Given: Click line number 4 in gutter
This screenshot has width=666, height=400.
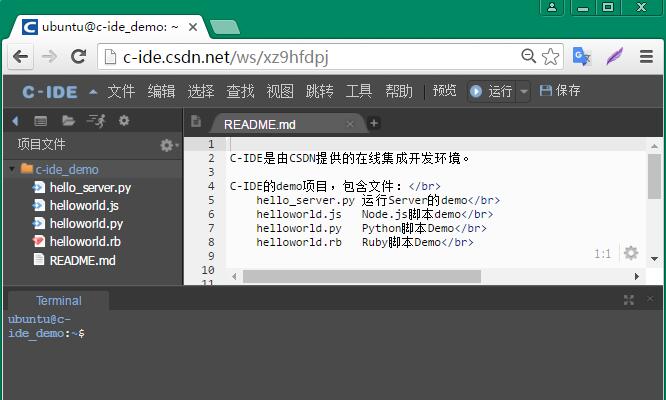Looking at the screenshot, I should point(211,186).
